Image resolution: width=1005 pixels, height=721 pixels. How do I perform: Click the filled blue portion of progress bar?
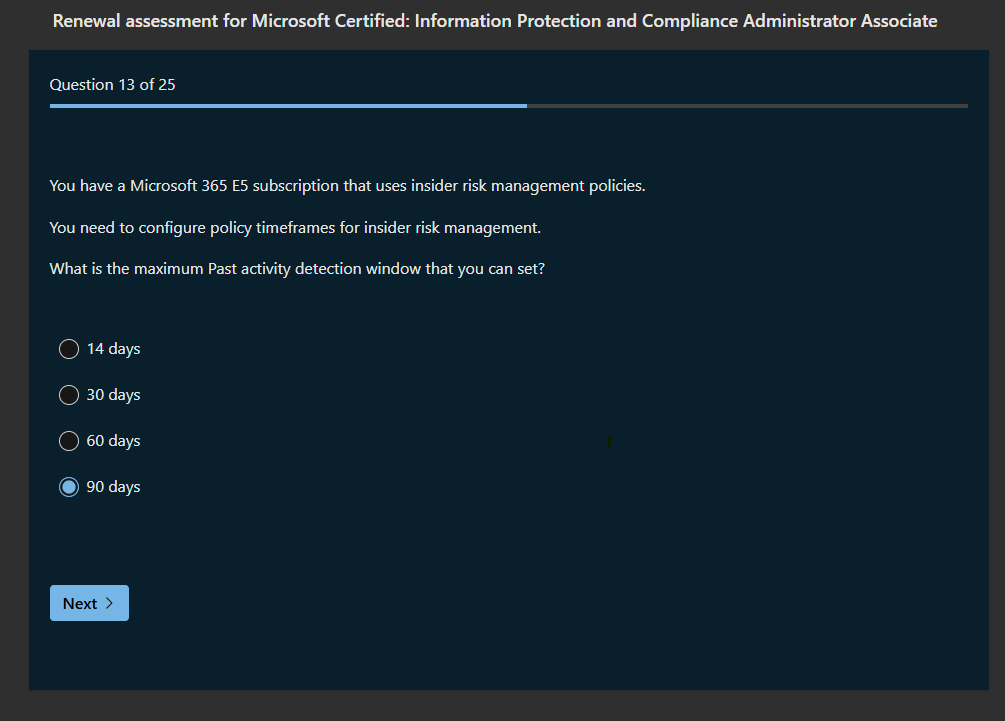288,105
